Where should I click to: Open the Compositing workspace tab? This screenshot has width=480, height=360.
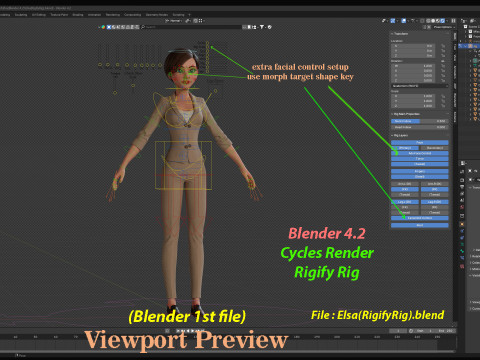coord(132,15)
